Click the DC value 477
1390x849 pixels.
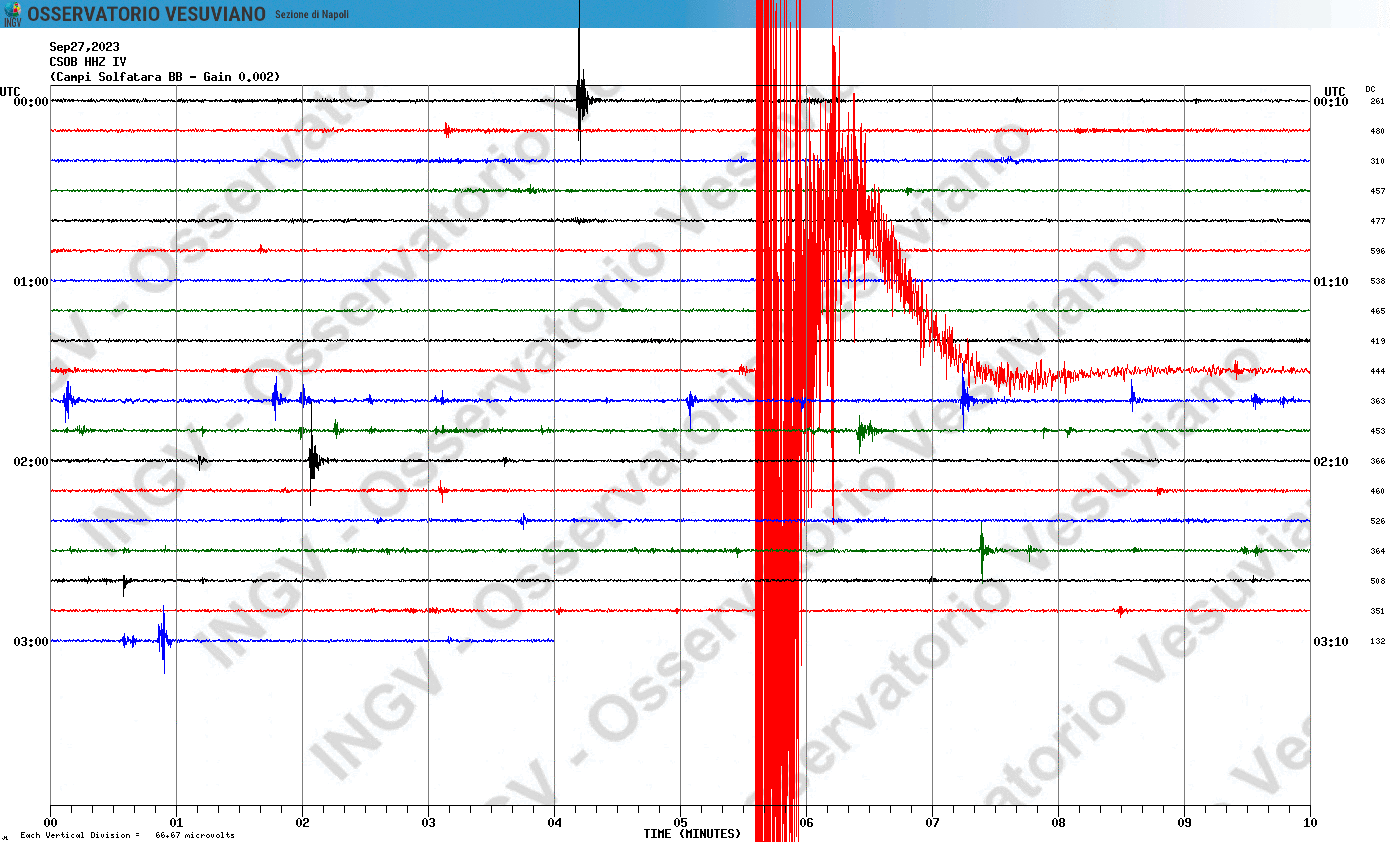[1377, 221]
